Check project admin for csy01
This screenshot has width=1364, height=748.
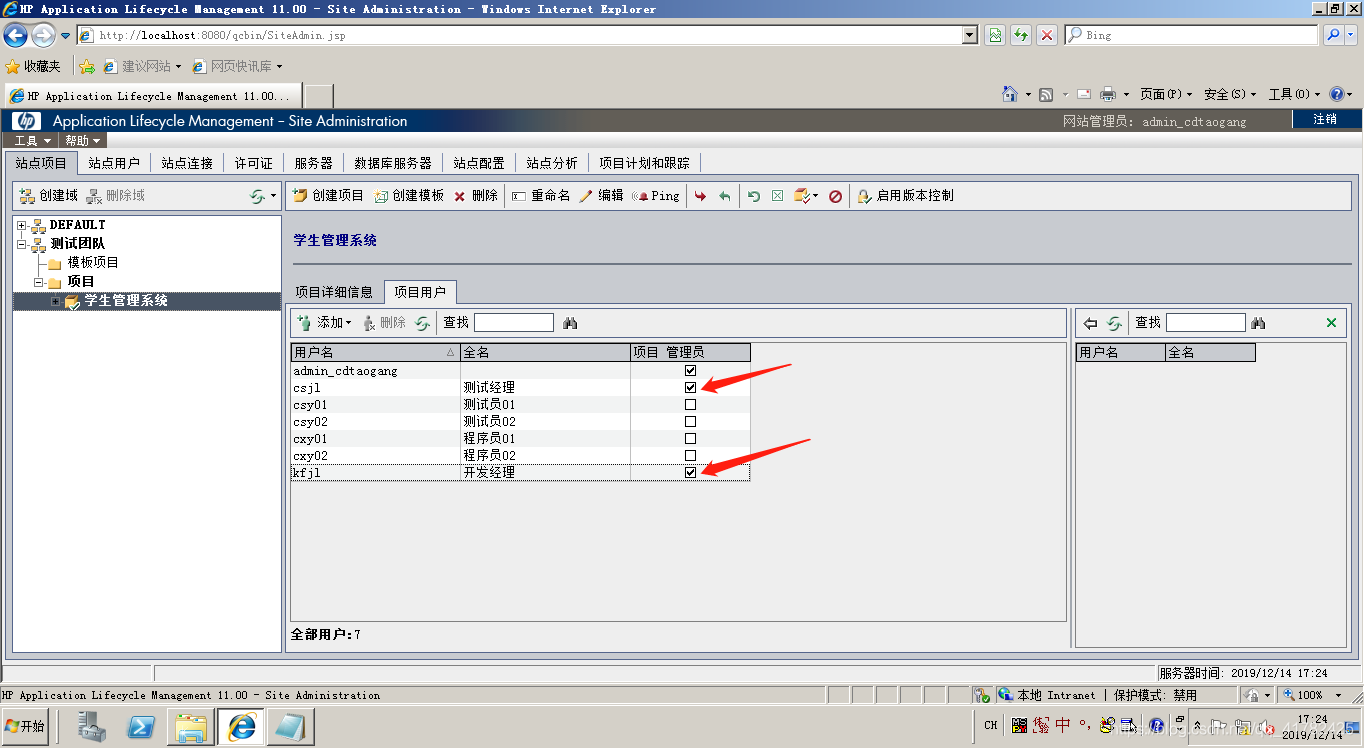tap(690, 405)
